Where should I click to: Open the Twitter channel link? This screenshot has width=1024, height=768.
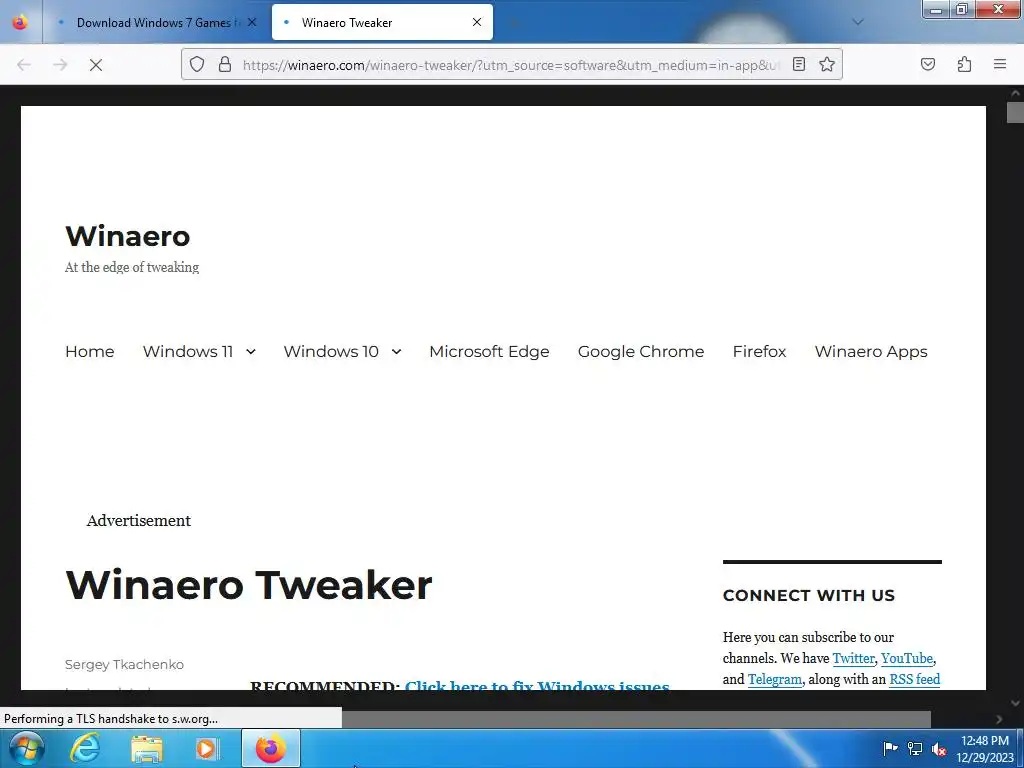pos(853,658)
